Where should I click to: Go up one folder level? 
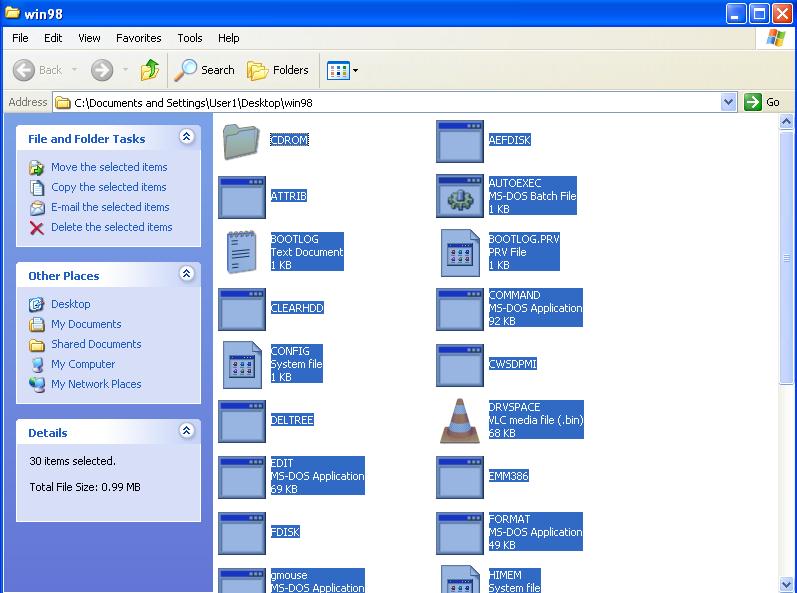point(149,70)
